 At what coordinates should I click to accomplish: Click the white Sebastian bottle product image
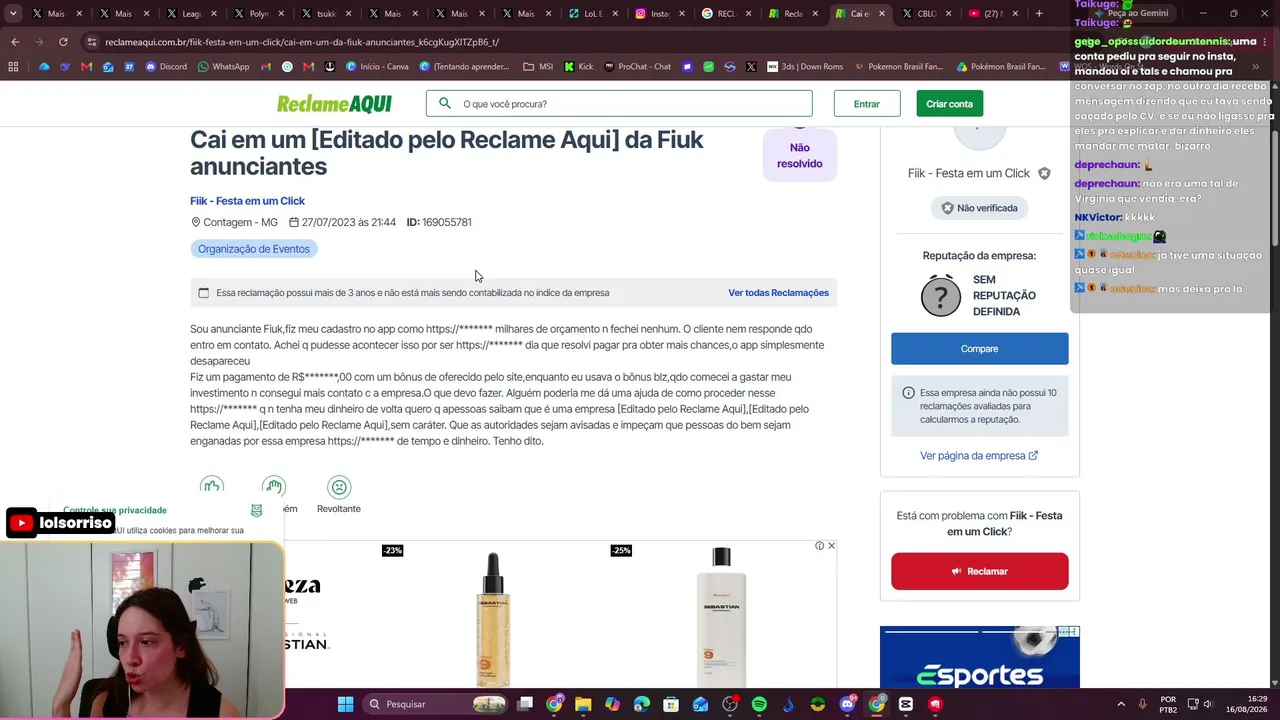721,618
